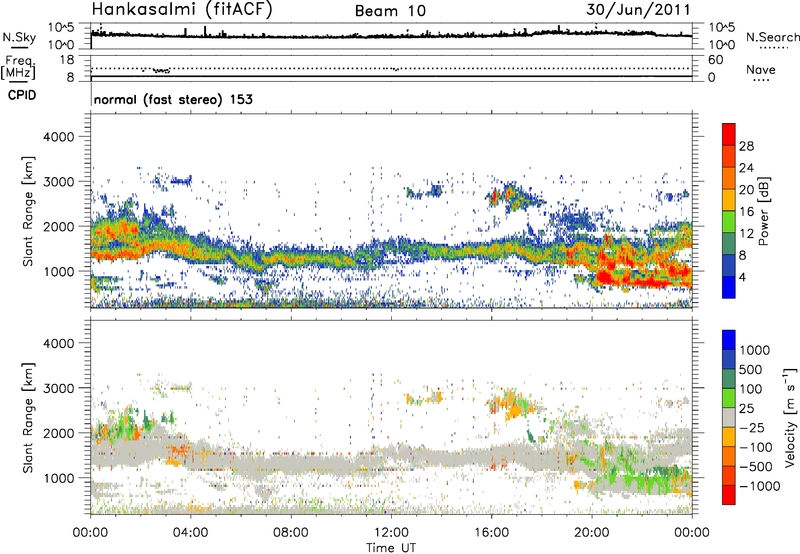Image resolution: width=800 pixels, height=554 pixels.
Task: Click the solid line sample under N.Sky
Action: click(x=19, y=48)
